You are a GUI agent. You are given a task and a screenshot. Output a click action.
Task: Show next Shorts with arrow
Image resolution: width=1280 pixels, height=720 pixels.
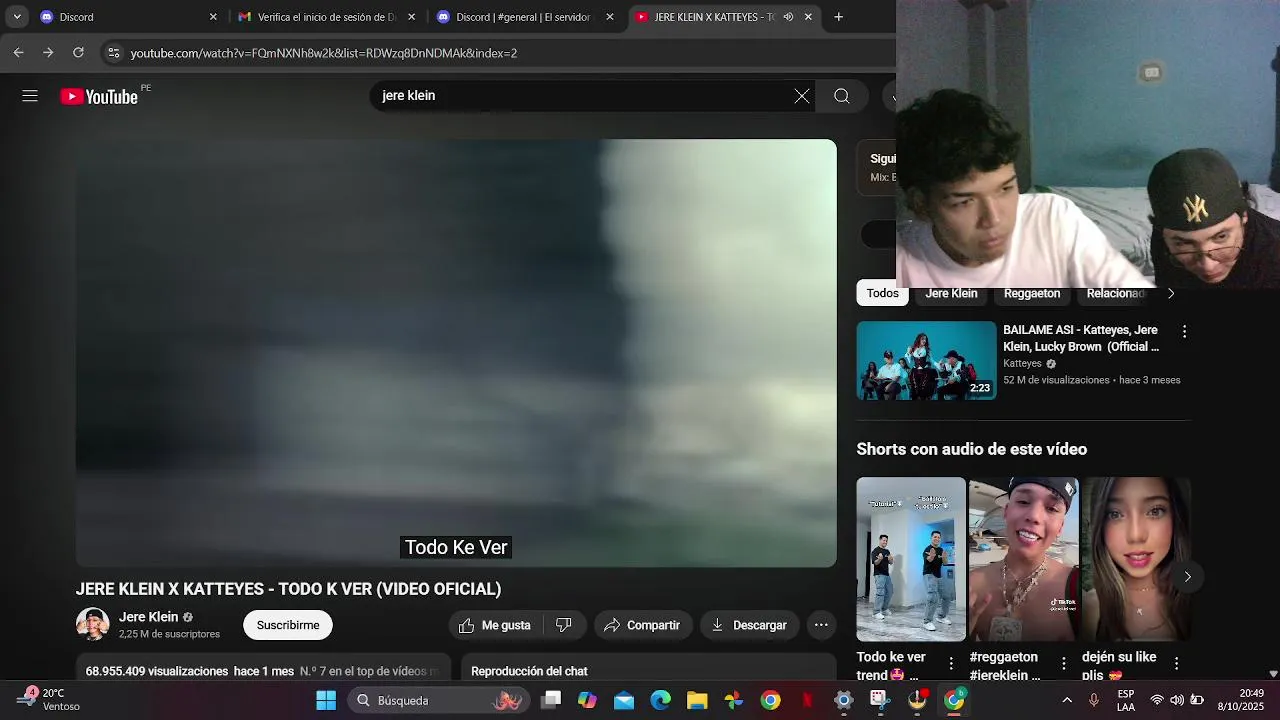point(1187,576)
